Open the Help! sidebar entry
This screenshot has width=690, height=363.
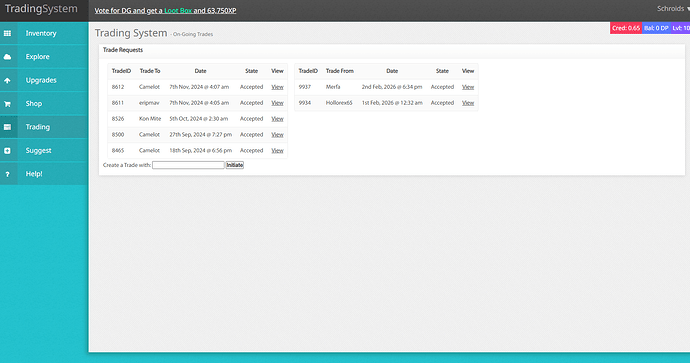[x=44, y=174]
